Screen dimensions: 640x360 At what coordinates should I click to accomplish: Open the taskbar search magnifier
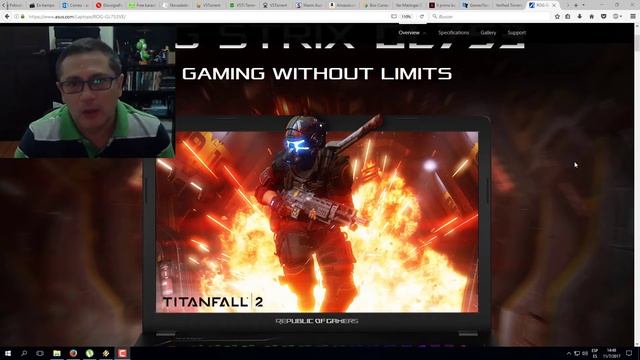pyautogui.click(x=24, y=353)
